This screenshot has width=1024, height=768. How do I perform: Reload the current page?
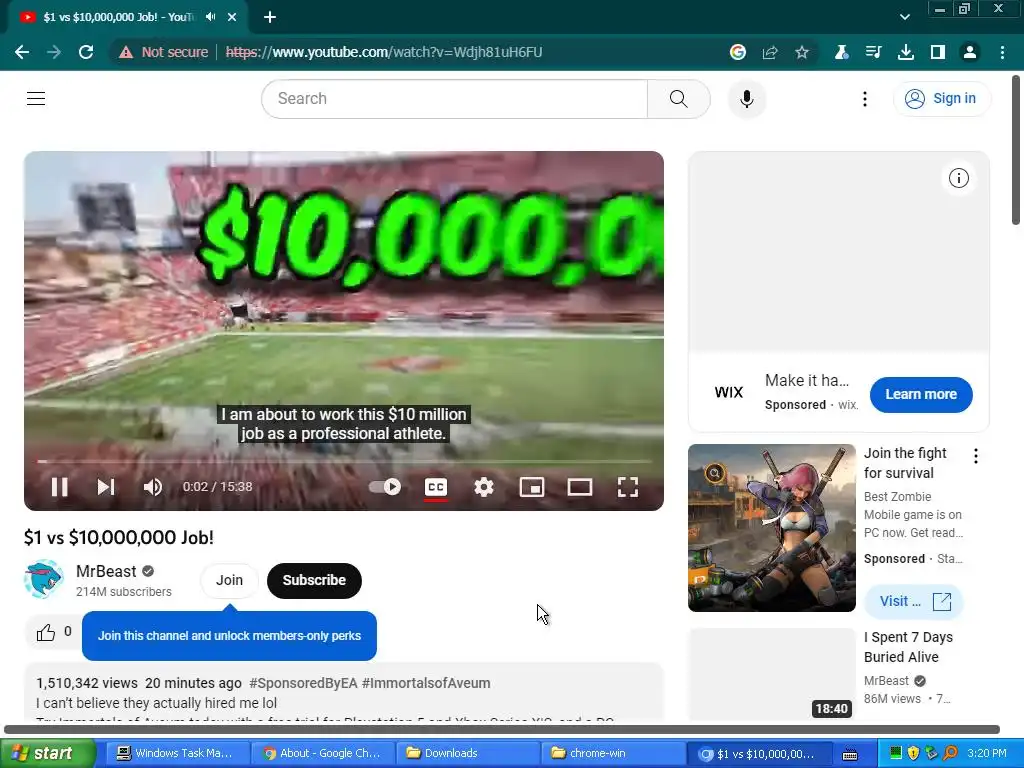[x=86, y=52]
